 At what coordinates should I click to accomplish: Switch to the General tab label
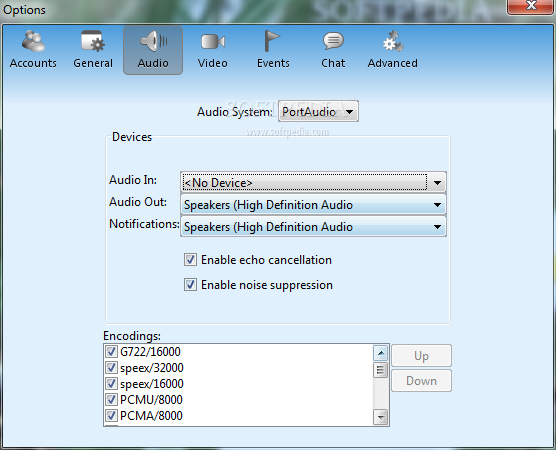click(x=93, y=63)
